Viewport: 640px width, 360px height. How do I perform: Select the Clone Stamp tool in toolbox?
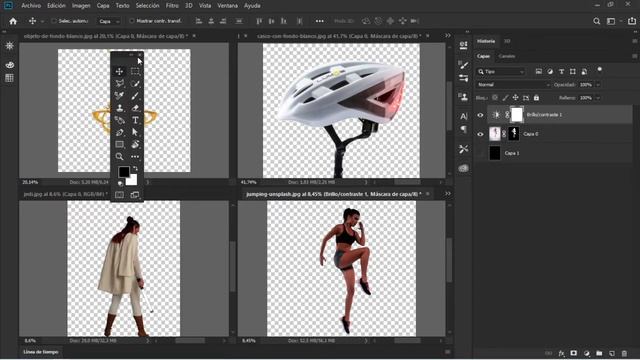tap(119, 108)
